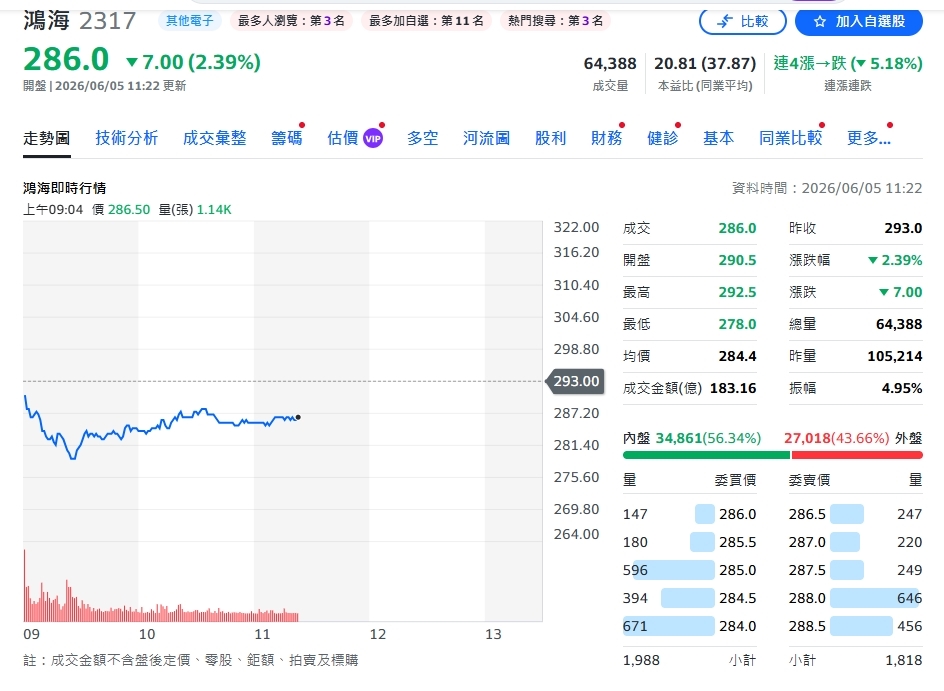Screen dimensions: 944x691
Task: Click the 成交量 value 64,388
Action: click(x=610, y=63)
